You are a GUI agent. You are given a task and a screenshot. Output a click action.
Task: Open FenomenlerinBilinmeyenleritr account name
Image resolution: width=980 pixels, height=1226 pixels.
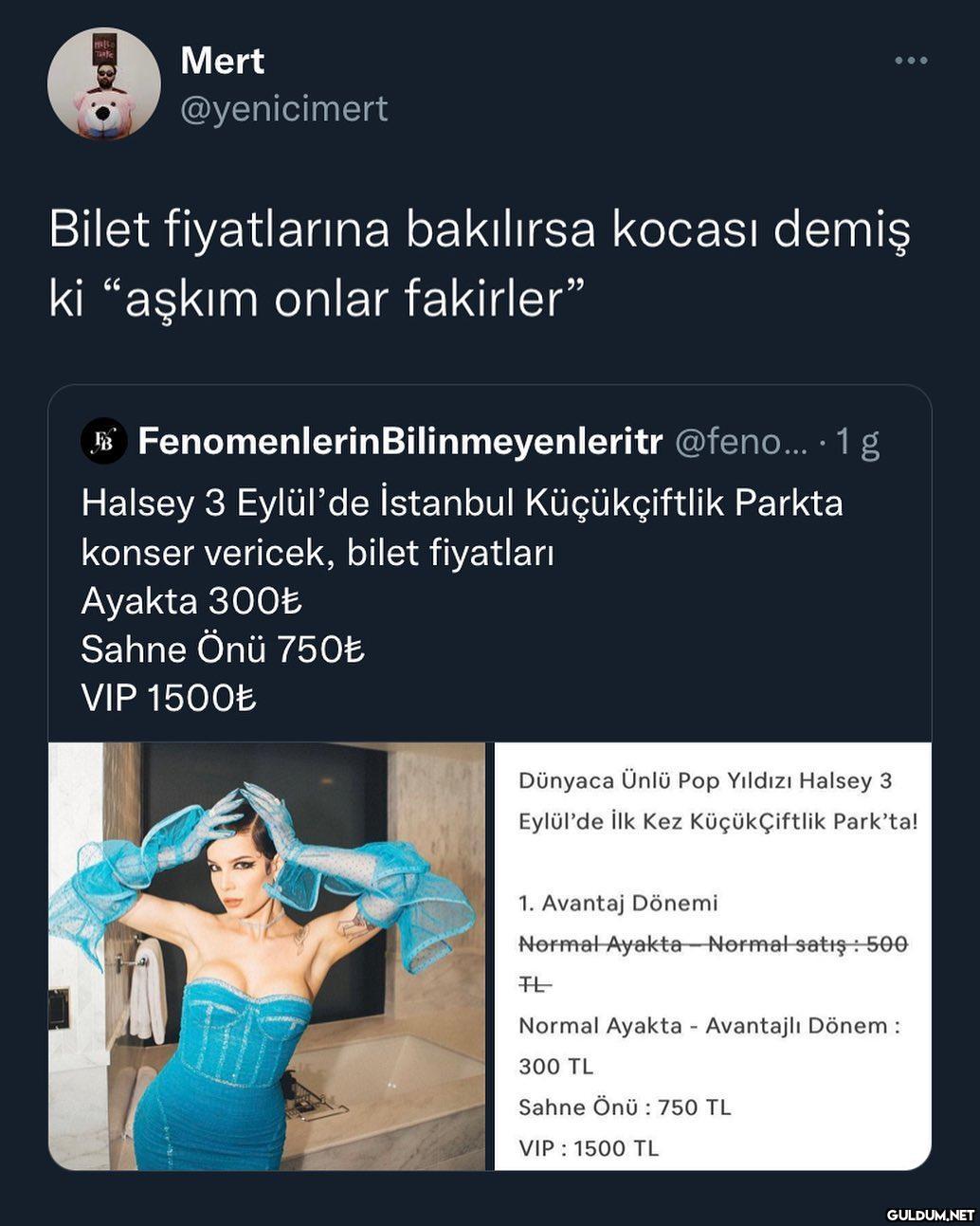pos(399,441)
